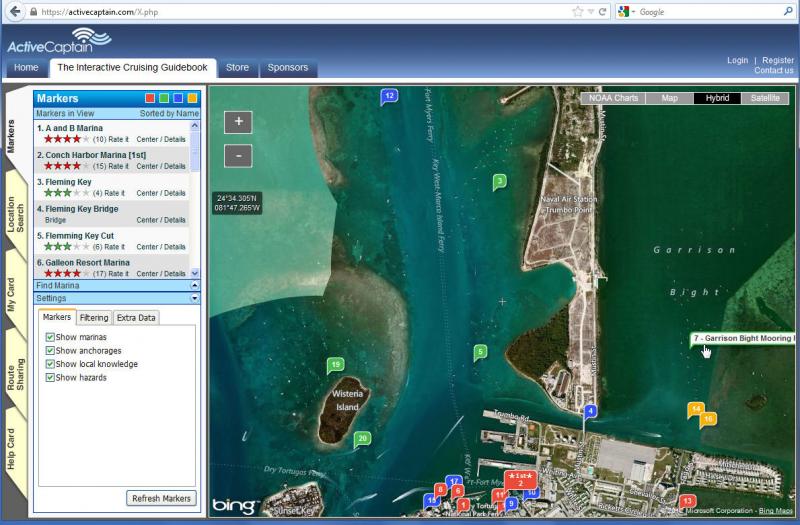
Task: Click the Login link
Action: click(x=737, y=60)
